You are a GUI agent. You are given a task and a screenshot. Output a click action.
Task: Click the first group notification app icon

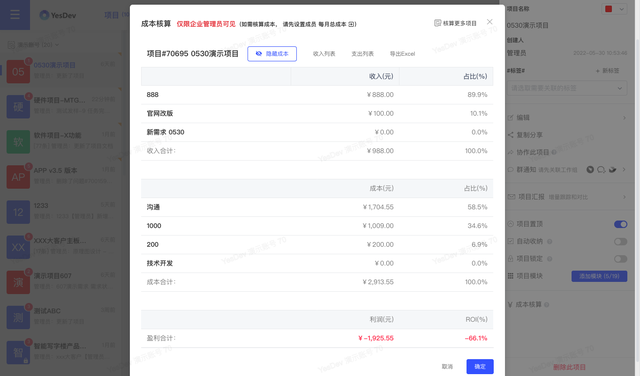590,169
